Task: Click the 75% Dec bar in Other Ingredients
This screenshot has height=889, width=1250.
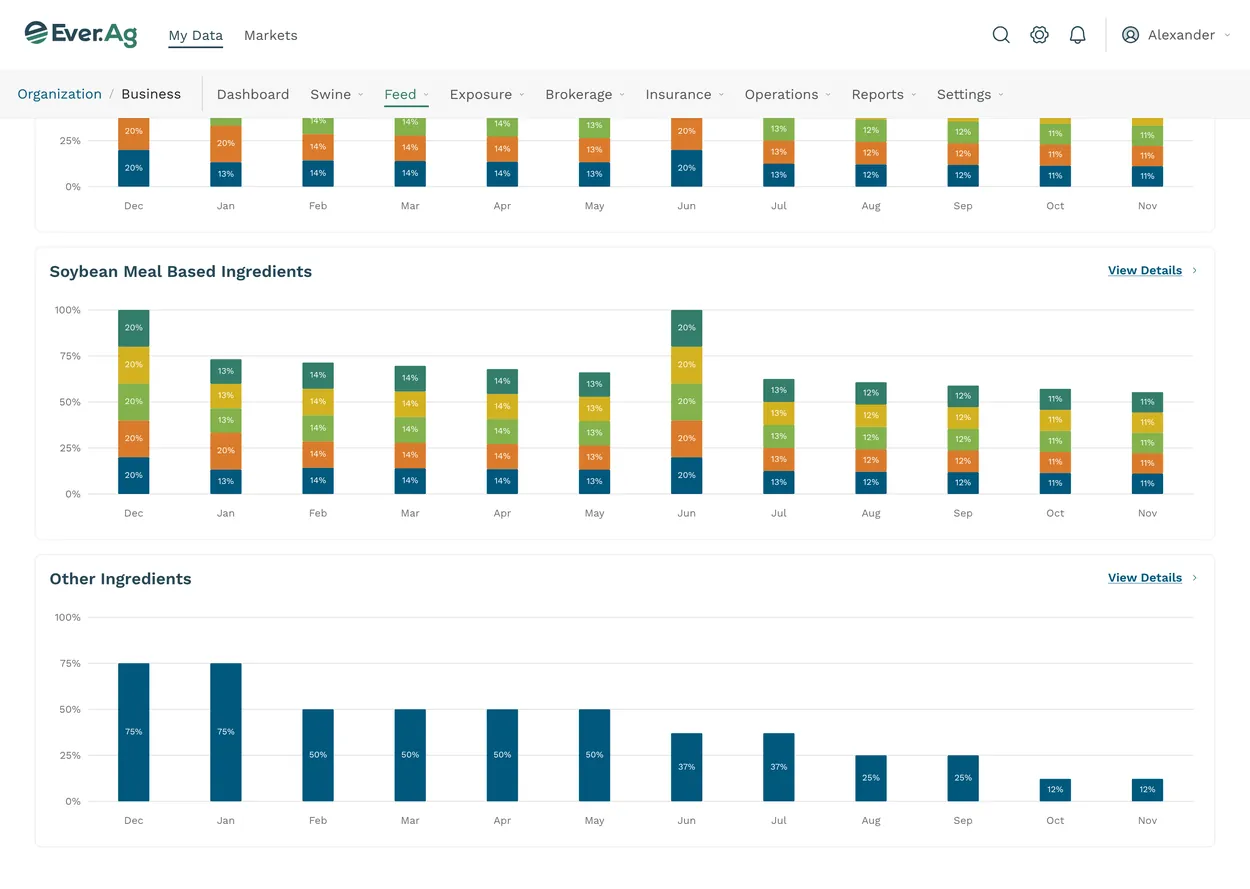Action: (134, 732)
